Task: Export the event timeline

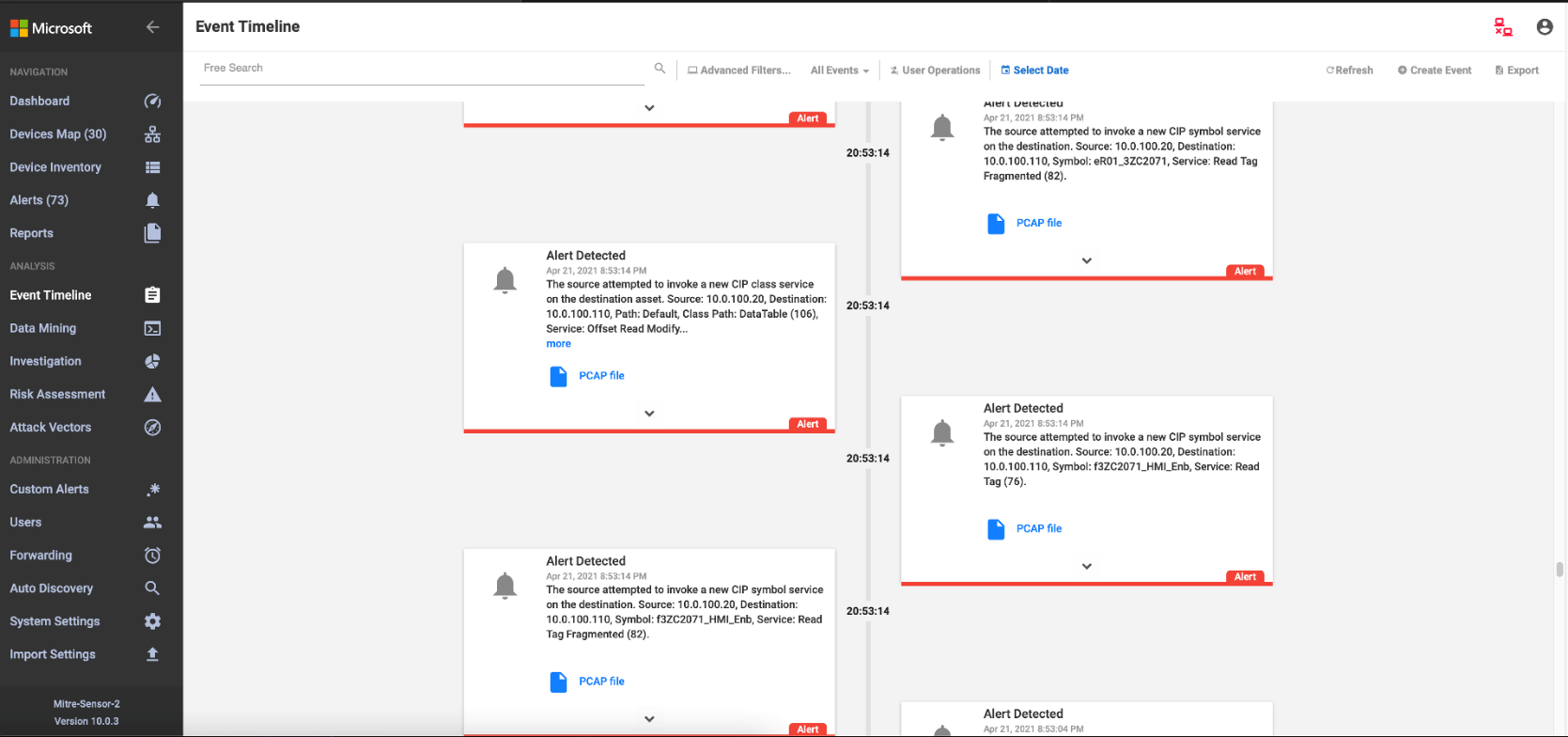Action: tap(1516, 71)
